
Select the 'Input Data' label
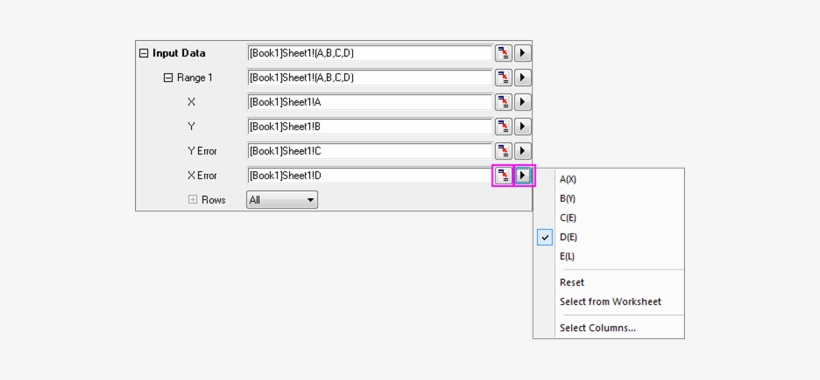(x=179, y=53)
